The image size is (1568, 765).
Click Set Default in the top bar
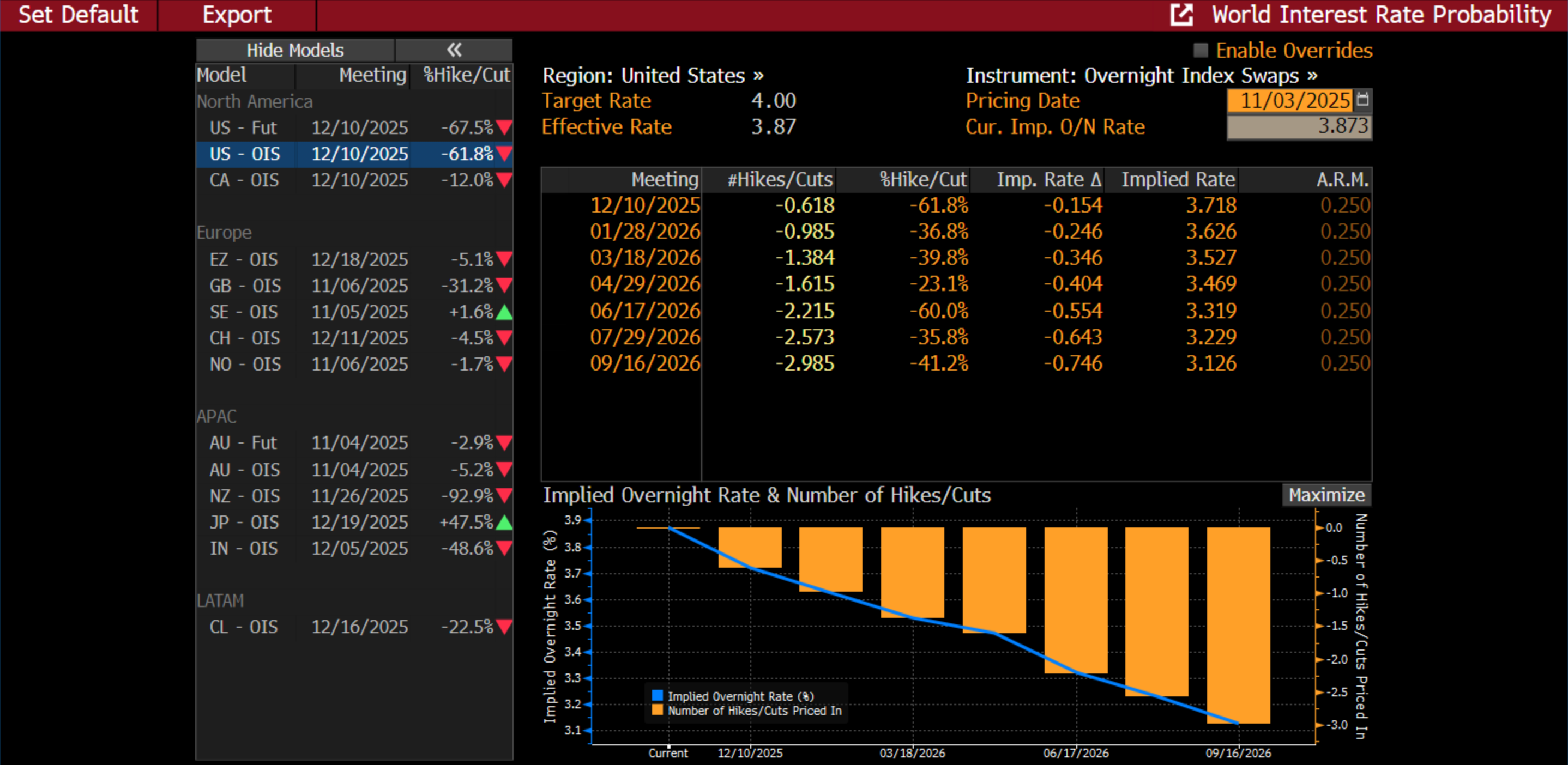pyautogui.click(x=79, y=15)
